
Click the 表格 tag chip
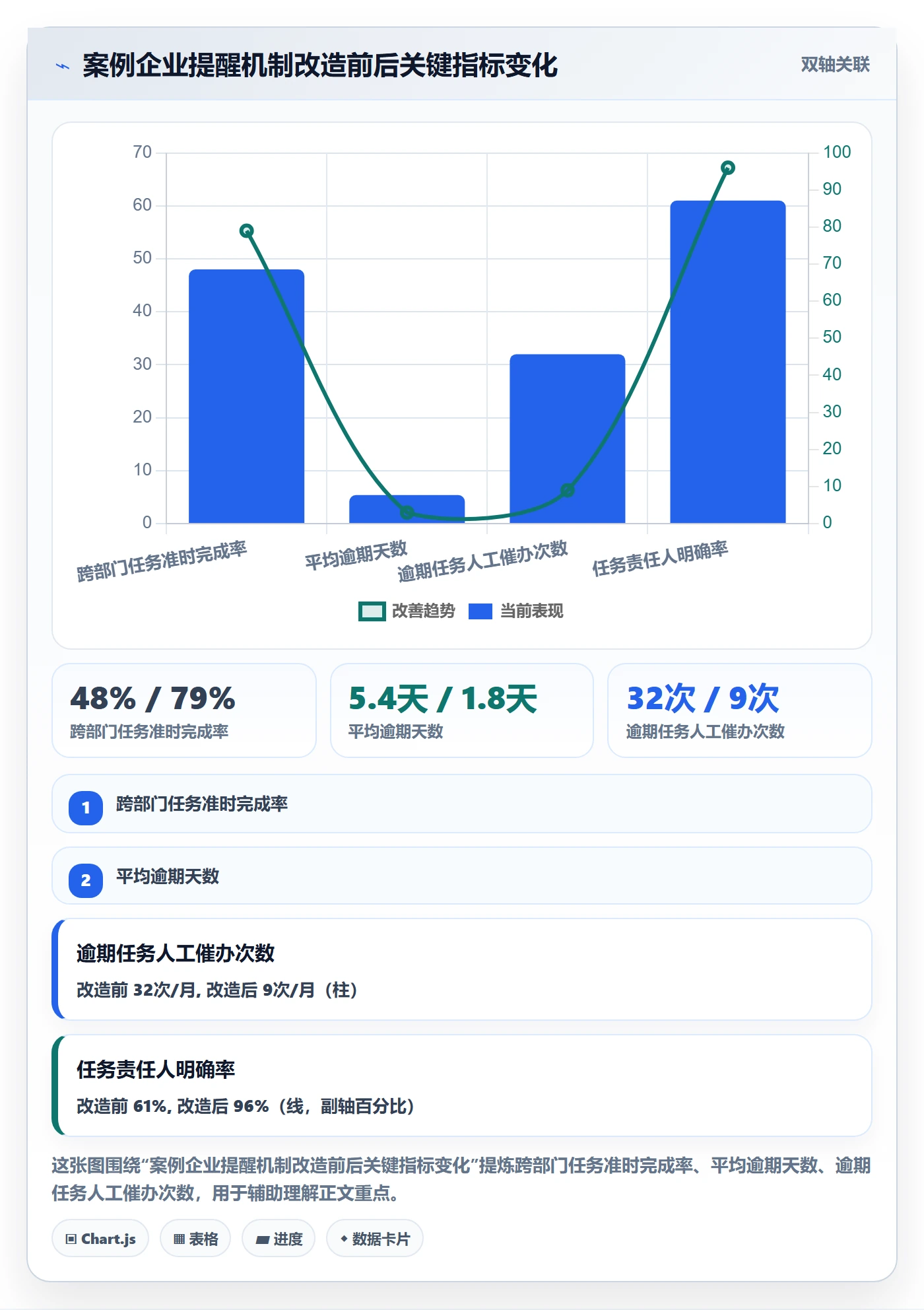coord(195,1238)
